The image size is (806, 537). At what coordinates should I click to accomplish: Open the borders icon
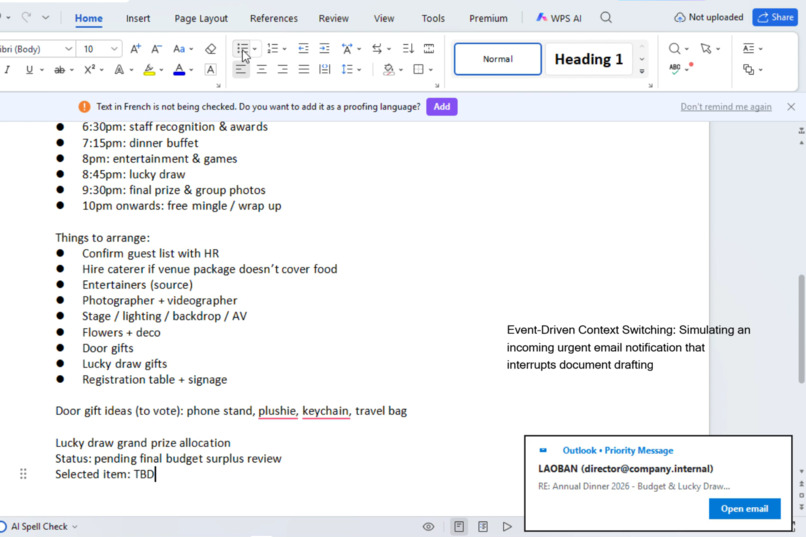pos(418,69)
